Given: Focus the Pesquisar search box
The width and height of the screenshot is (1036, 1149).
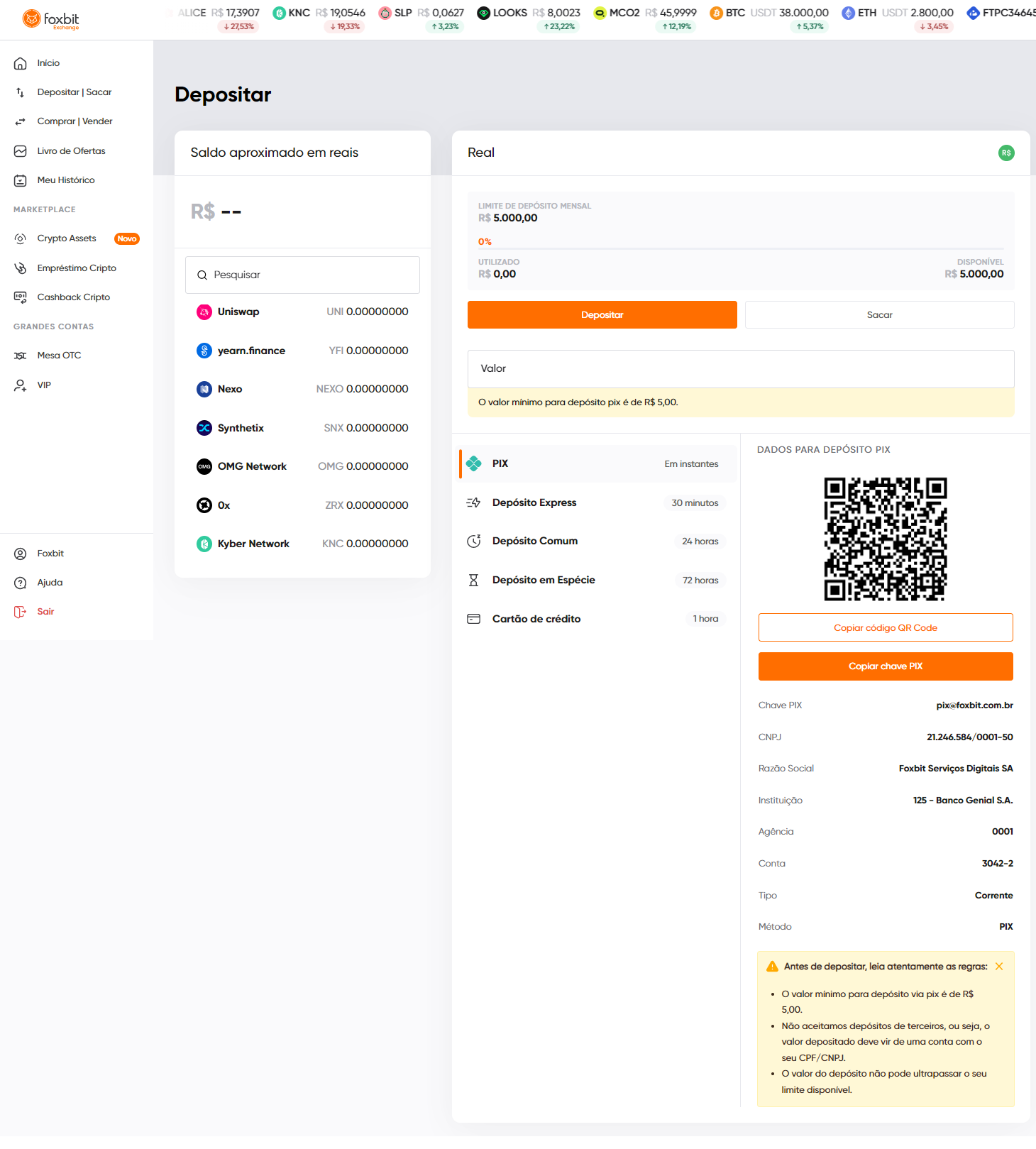Looking at the screenshot, I should coord(302,275).
